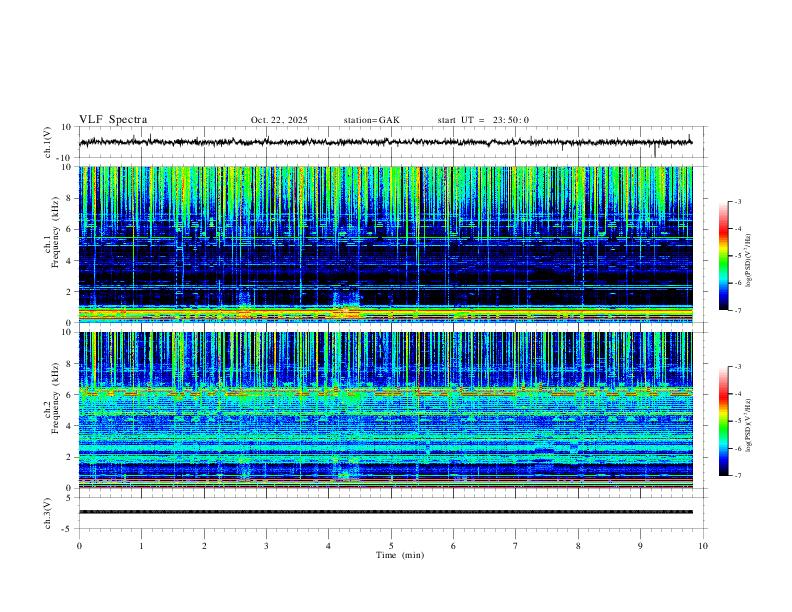The width and height of the screenshot is (792, 612).
Task: Click the "VLF Spectra" title text
Action: [113, 120]
